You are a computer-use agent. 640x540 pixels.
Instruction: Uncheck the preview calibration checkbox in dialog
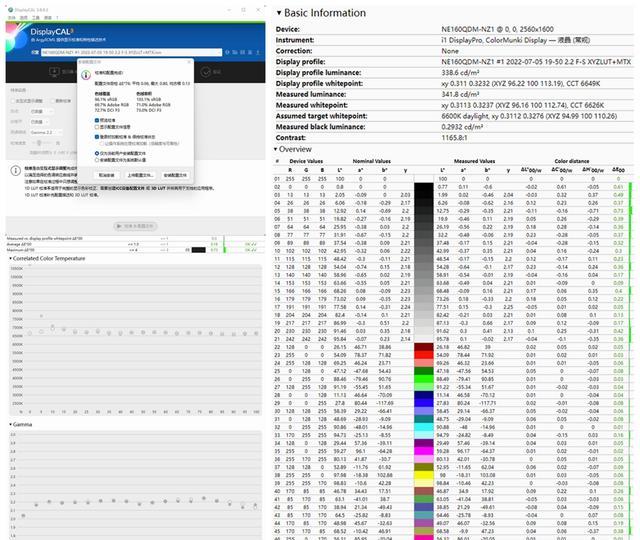pyautogui.click(x=97, y=120)
